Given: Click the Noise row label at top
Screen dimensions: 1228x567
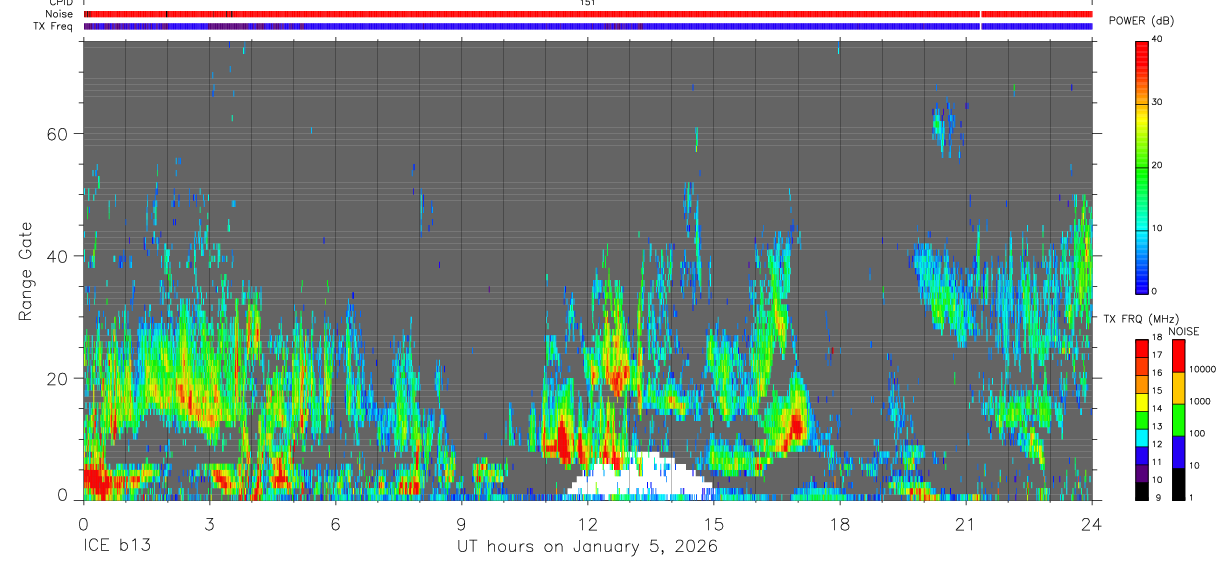Looking at the screenshot, I should pos(59,14).
